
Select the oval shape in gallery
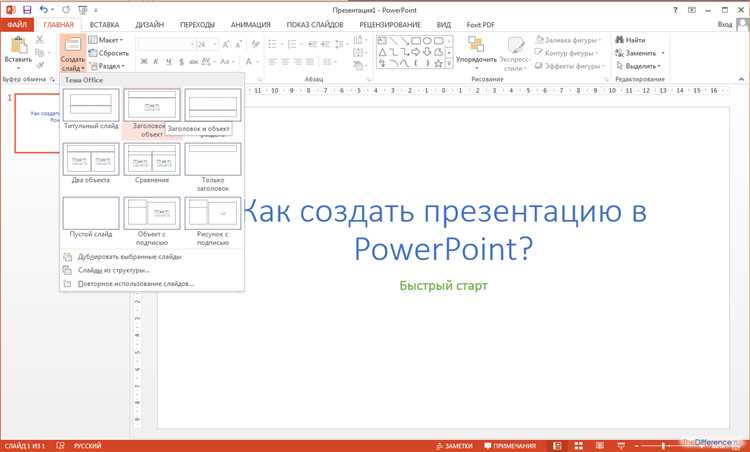[427, 41]
